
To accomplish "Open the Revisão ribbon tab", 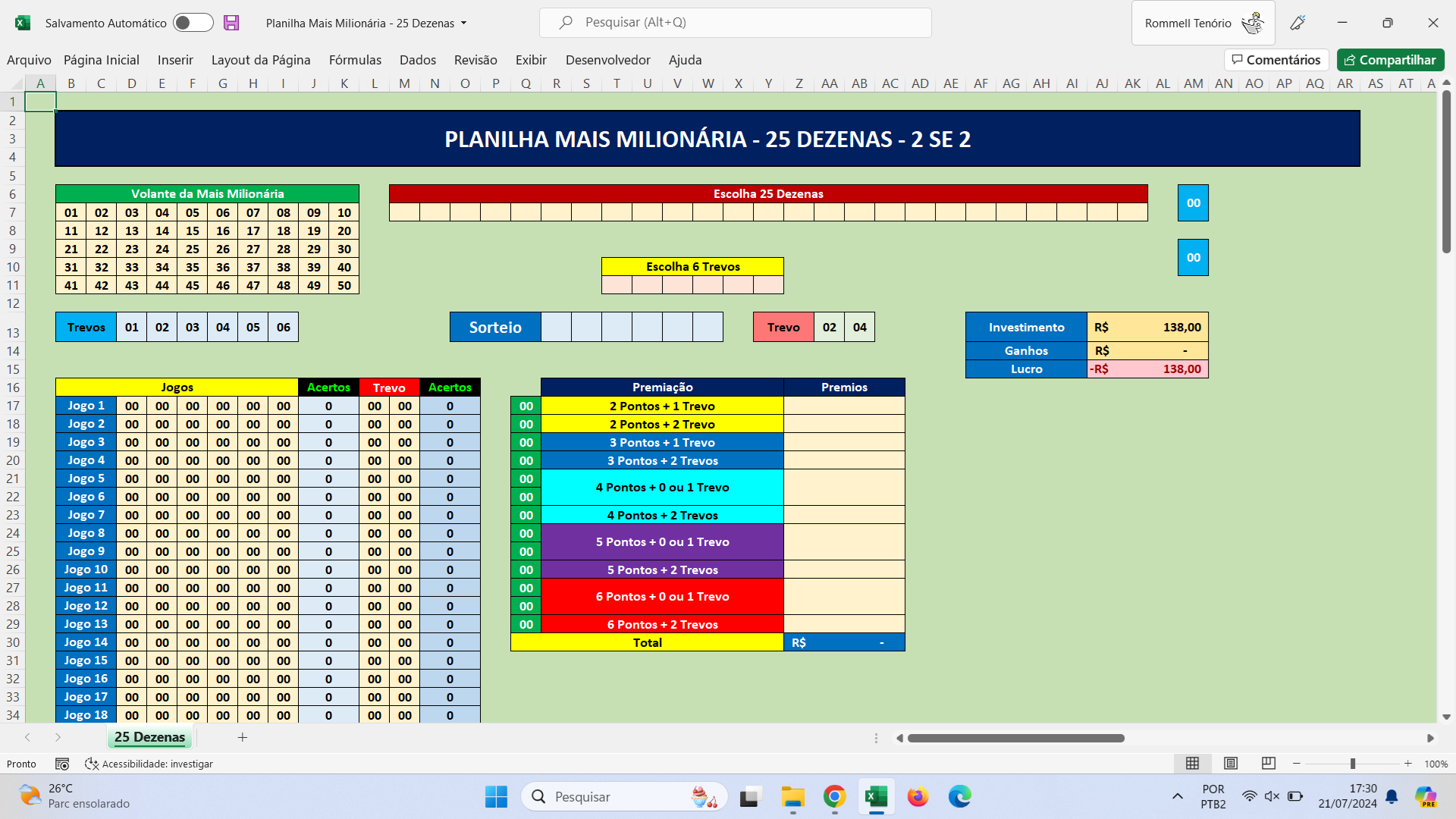I will tap(475, 60).
